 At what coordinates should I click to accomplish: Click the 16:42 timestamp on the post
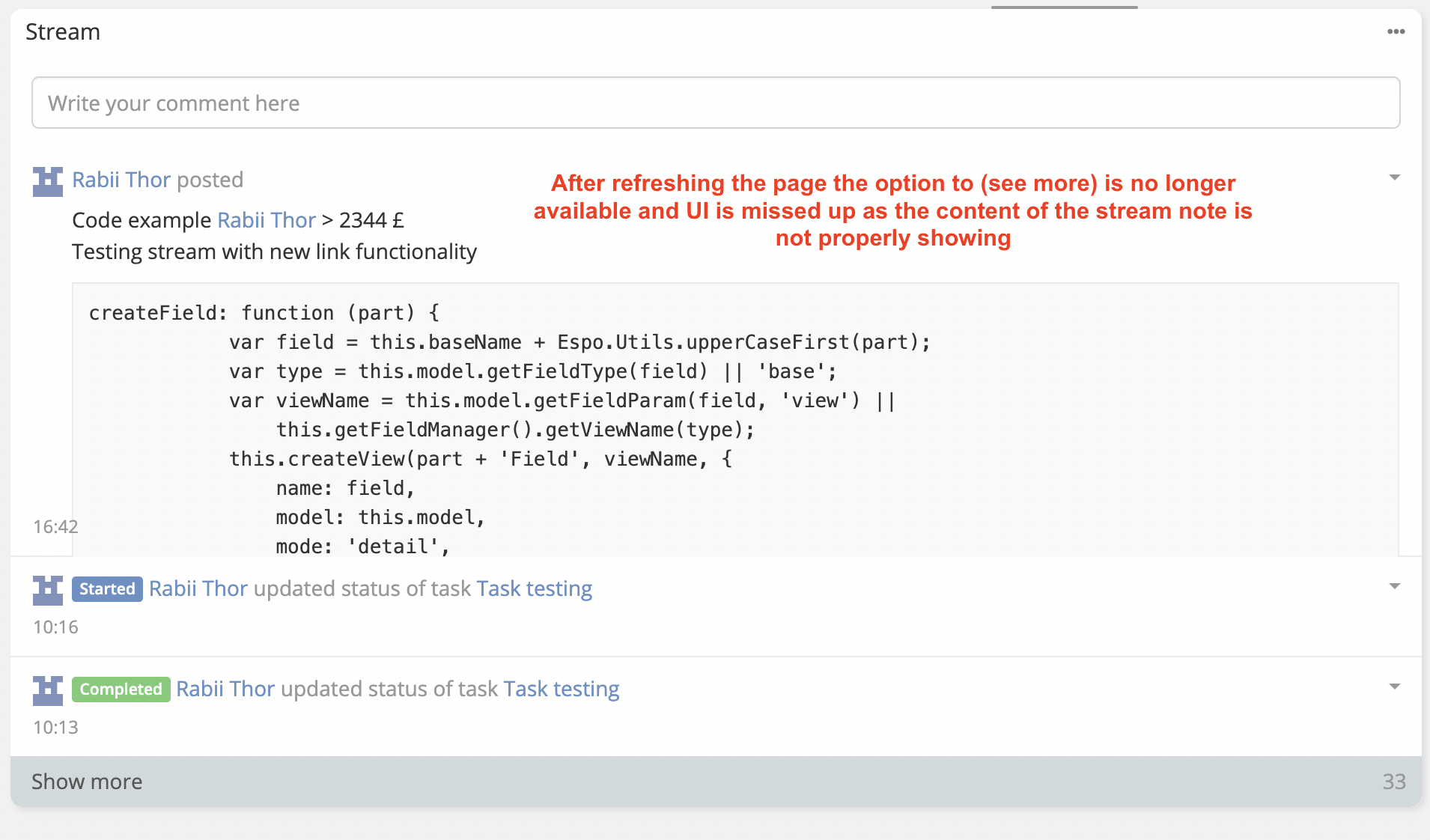click(x=55, y=526)
